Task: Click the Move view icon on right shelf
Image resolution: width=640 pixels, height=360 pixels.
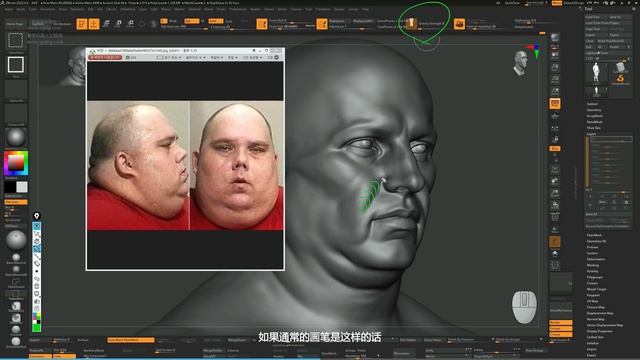Action: pyautogui.click(x=555, y=181)
